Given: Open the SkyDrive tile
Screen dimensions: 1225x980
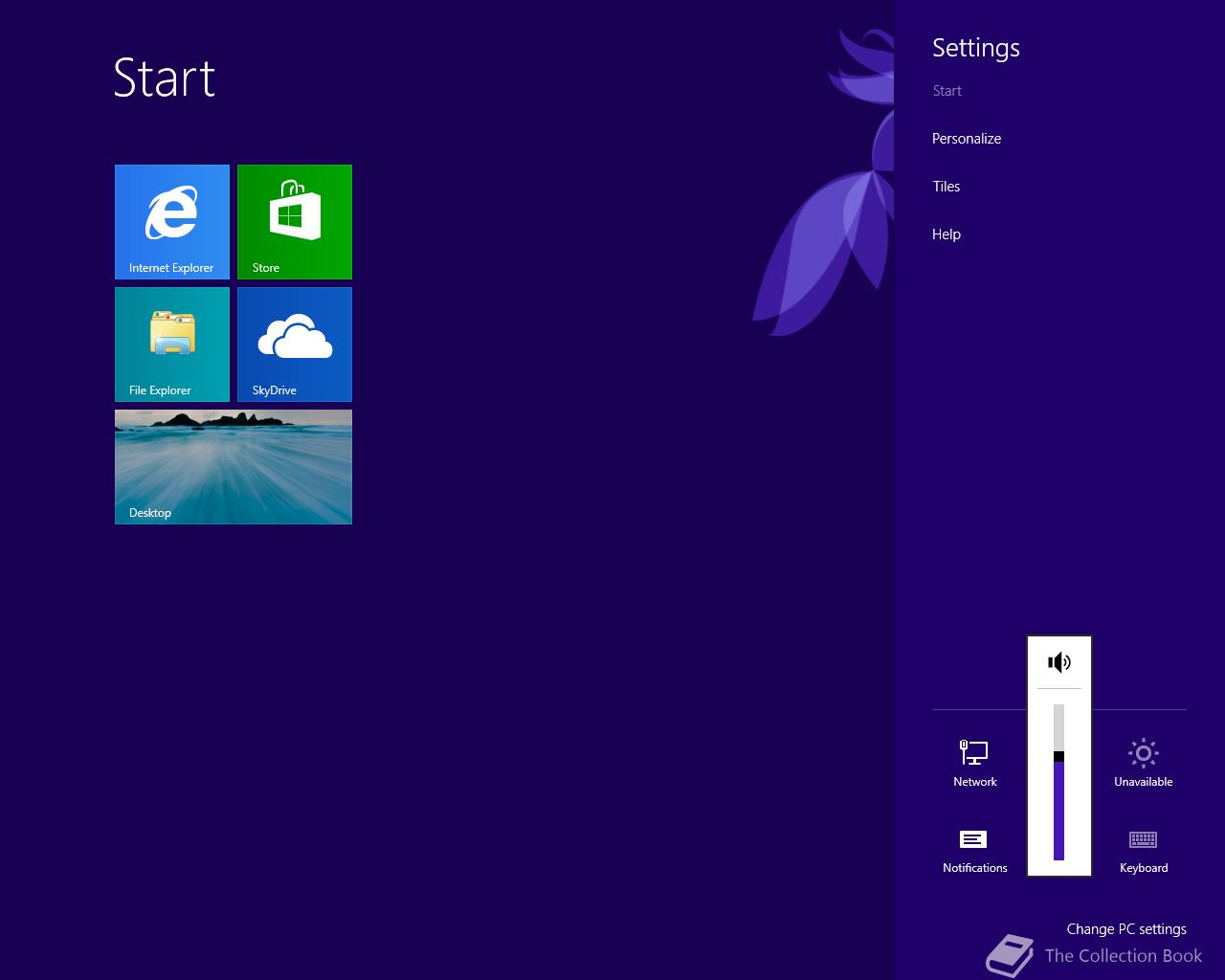Looking at the screenshot, I should [295, 345].
